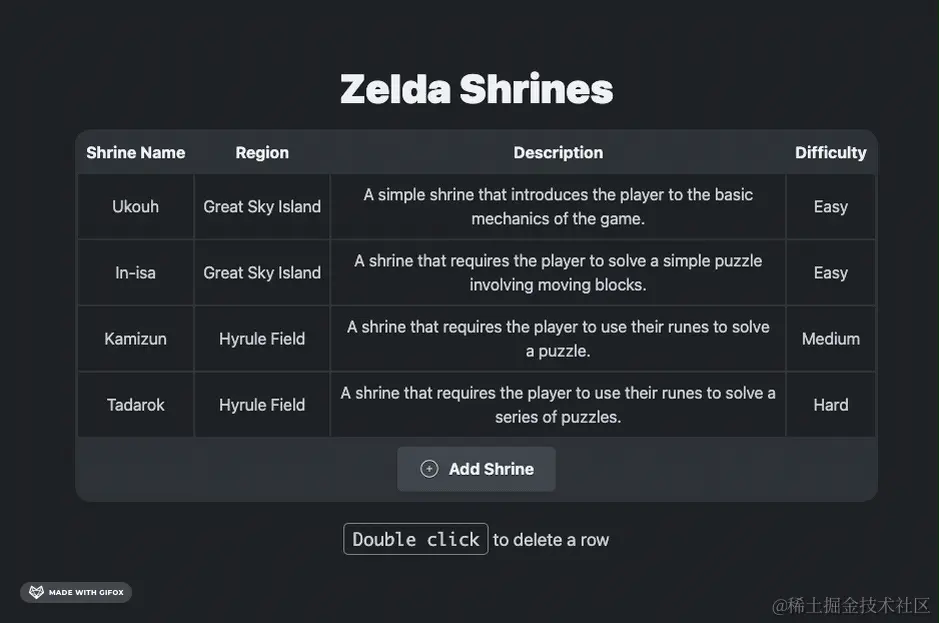Click the Hard difficulty cell
939x623 pixels.
pos(830,405)
